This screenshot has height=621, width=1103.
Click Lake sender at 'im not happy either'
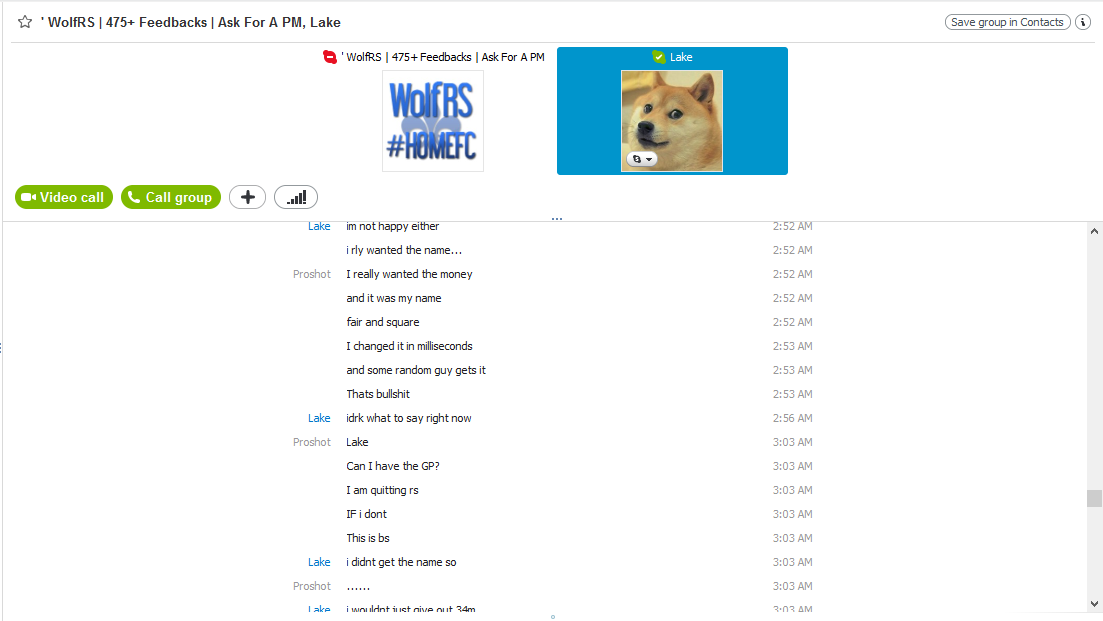(319, 226)
